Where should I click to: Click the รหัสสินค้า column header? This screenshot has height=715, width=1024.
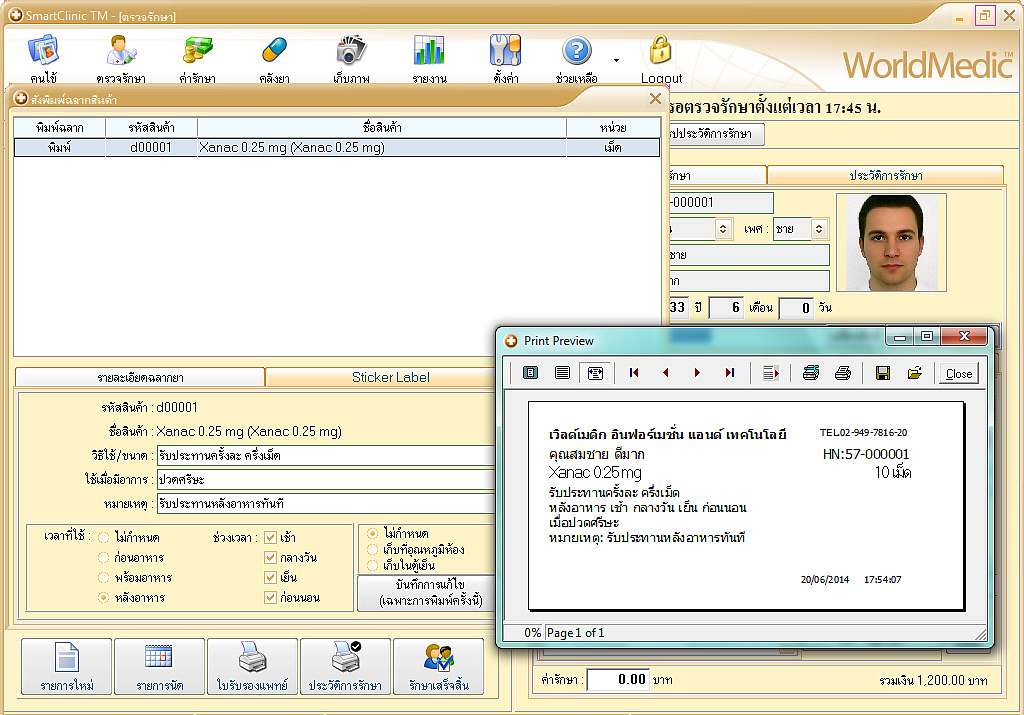(152, 127)
